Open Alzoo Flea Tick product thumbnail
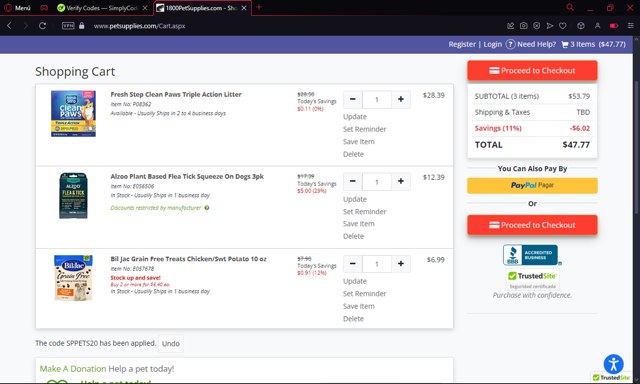This screenshot has height=384, width=640. pos(73,195)
